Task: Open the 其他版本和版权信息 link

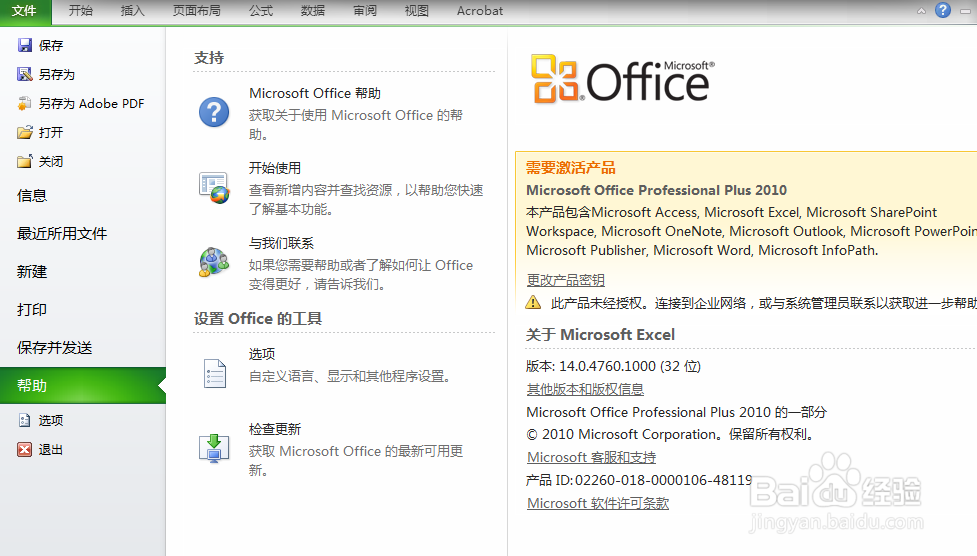Action: pyautogui.click(x=585, y=389)
